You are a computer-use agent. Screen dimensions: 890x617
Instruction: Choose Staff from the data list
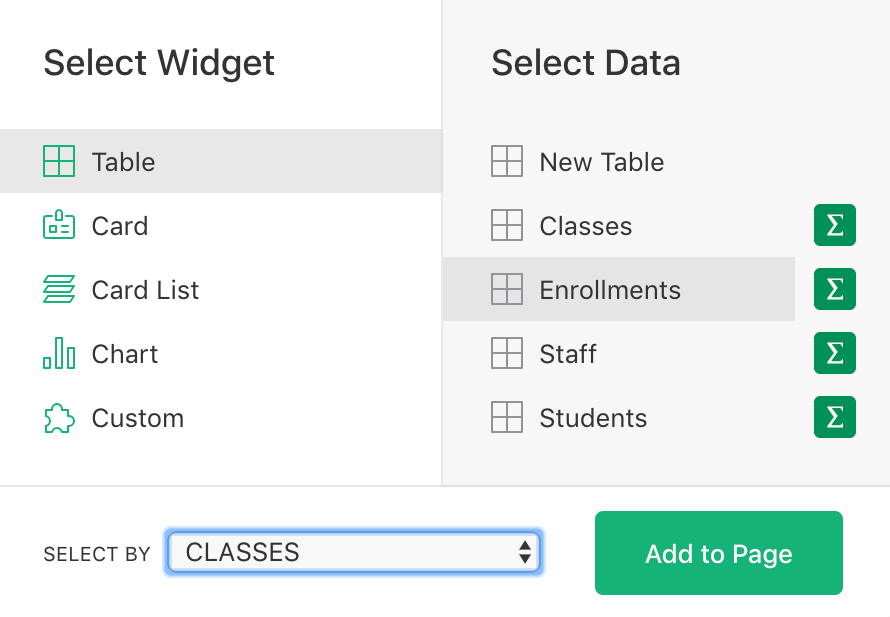tap(570, 353)
